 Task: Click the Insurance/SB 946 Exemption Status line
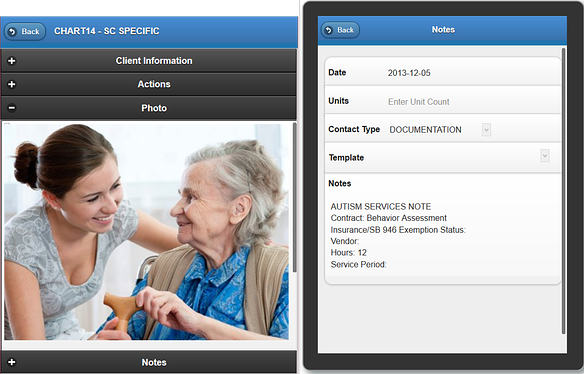398,230
